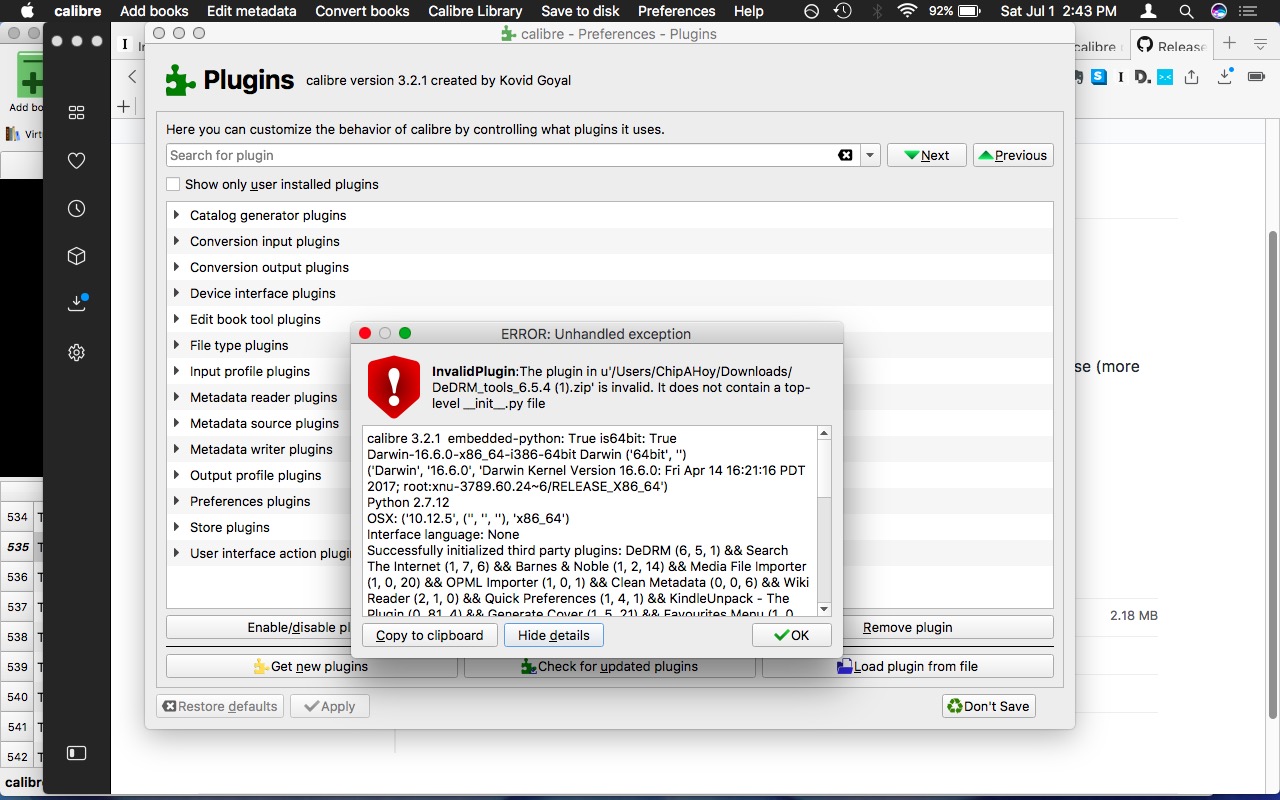1280x800 pixels.
Task: Select the Releases GitHub browser tab
Action: pyautogui.click(x=1172, y=46)
